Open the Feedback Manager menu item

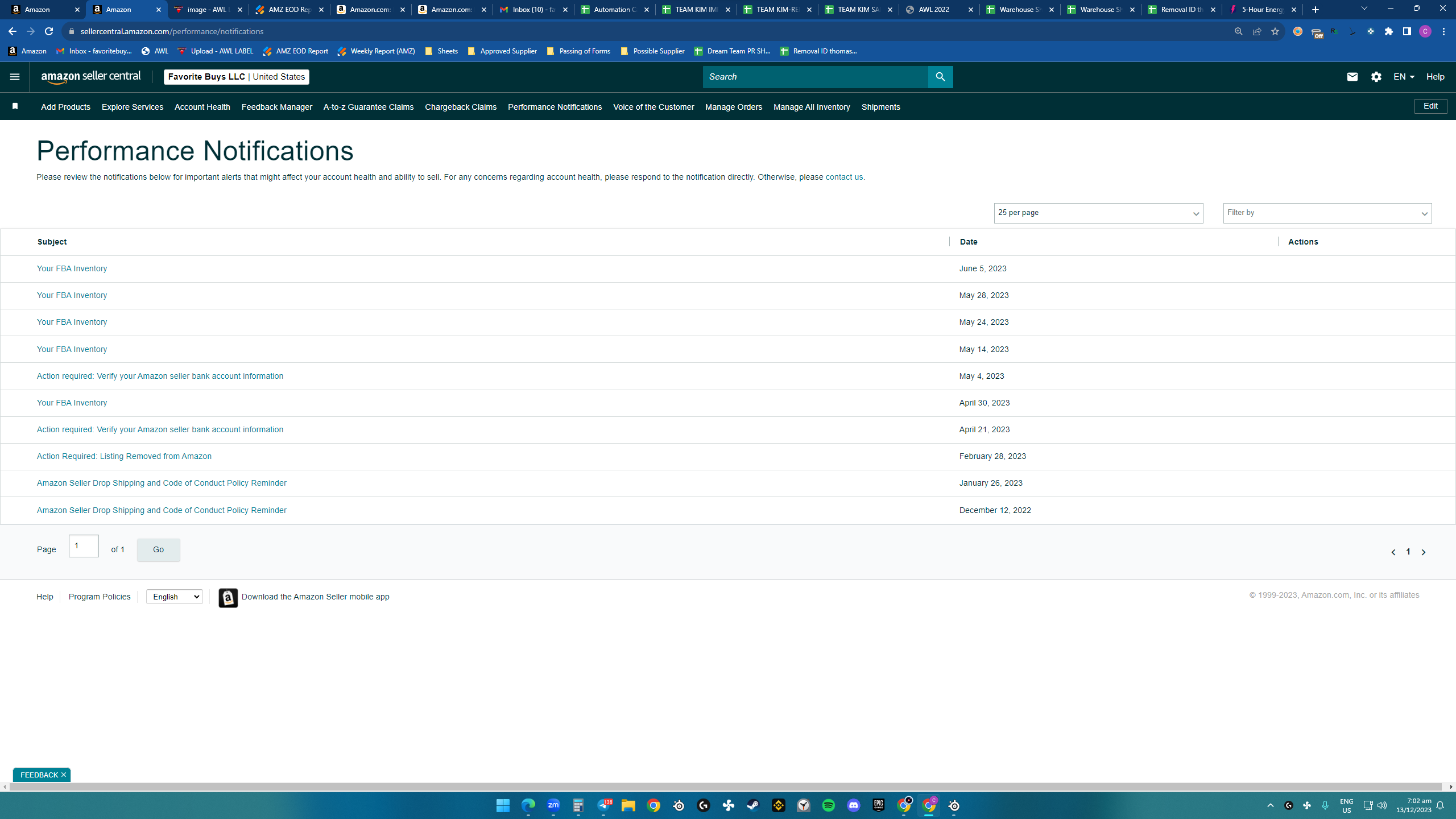277,107
